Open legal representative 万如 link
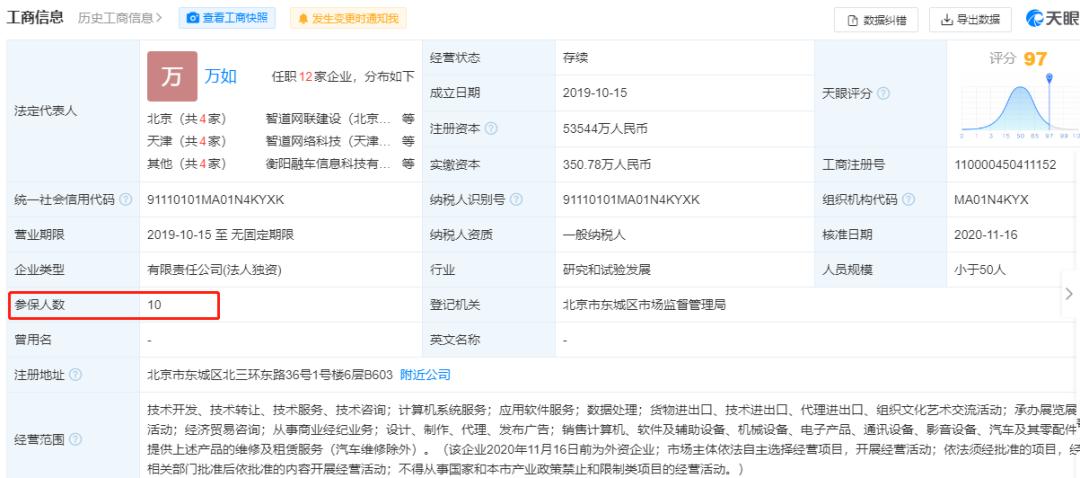This screenshot has width=1080, height=478. click(220, 76)
